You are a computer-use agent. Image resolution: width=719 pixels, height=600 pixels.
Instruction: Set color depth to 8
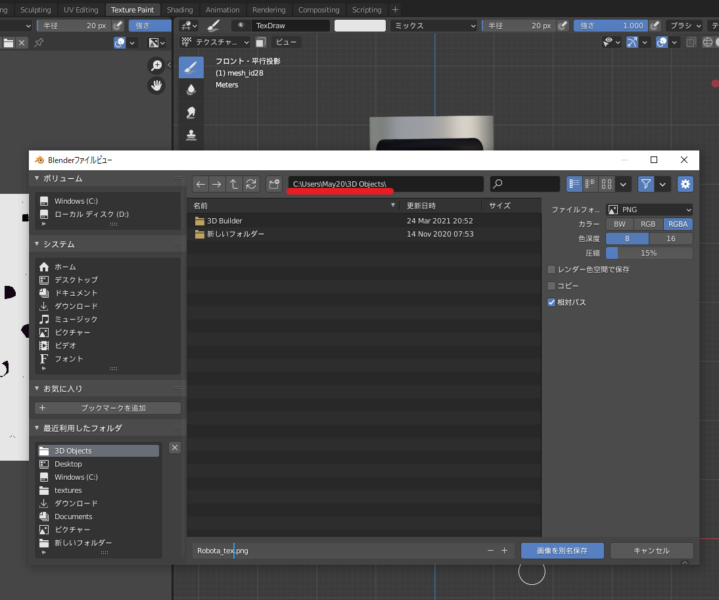(x=627, y=239)
